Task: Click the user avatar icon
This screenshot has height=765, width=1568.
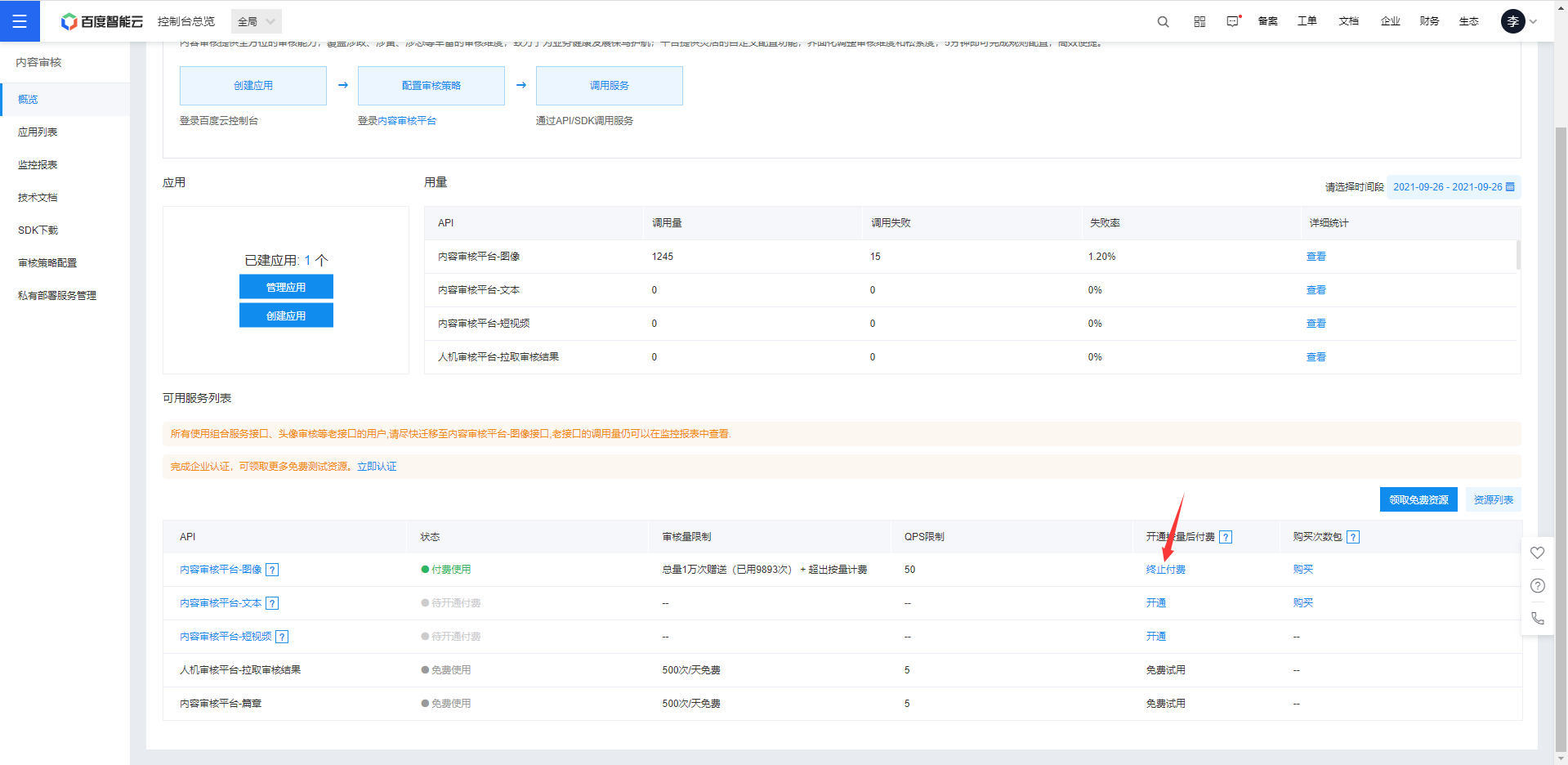Action: point(1512,21)
